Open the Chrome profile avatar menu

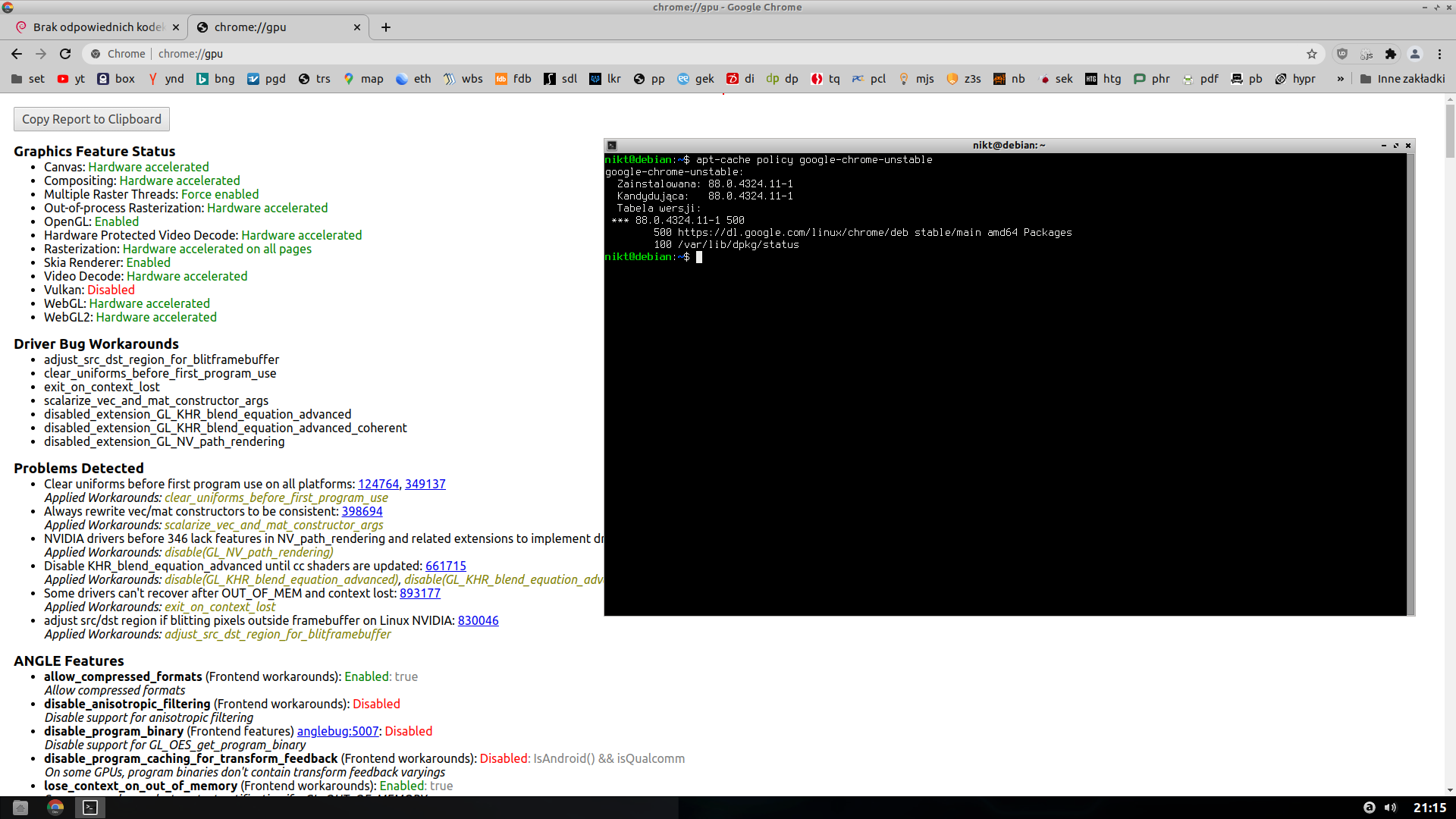(x=1415, y=54)
